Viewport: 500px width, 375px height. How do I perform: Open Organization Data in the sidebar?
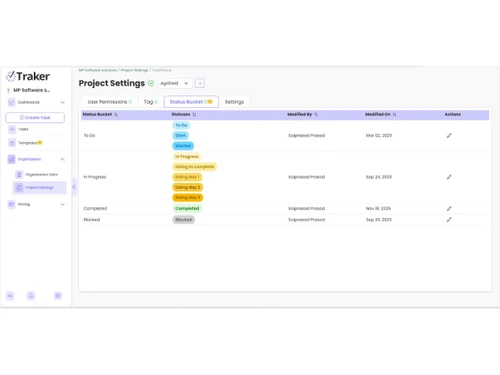[x=41, y=175]
